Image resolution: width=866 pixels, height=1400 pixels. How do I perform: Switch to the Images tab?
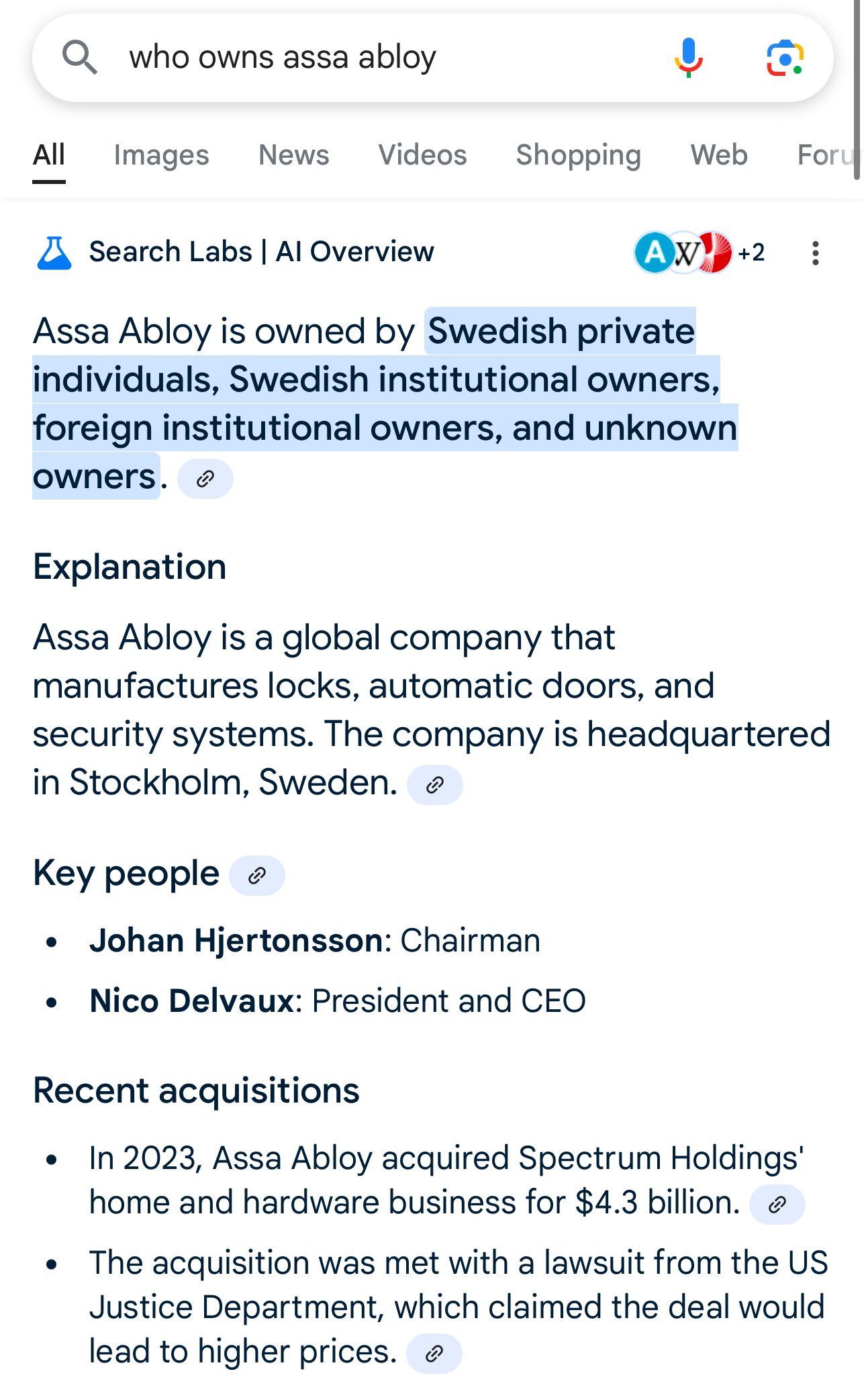160,154
